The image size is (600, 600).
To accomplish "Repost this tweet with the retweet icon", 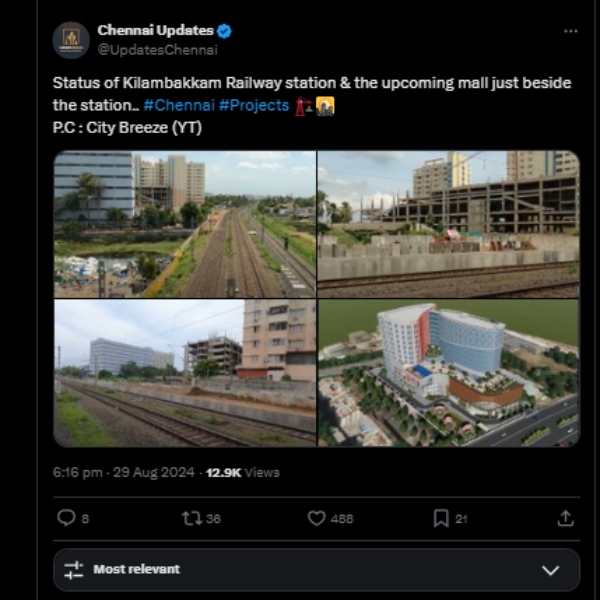I will point(191,518).
